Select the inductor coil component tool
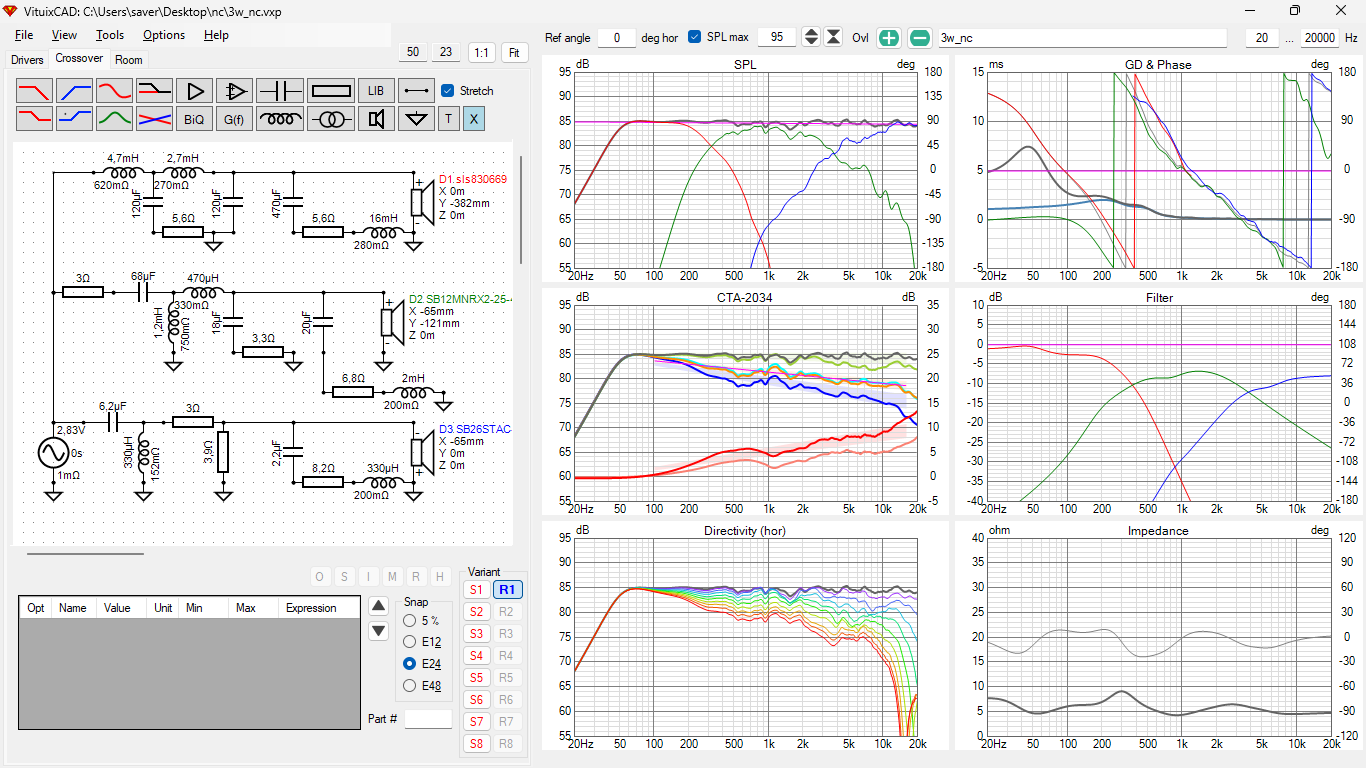 [x=280, y=119]
